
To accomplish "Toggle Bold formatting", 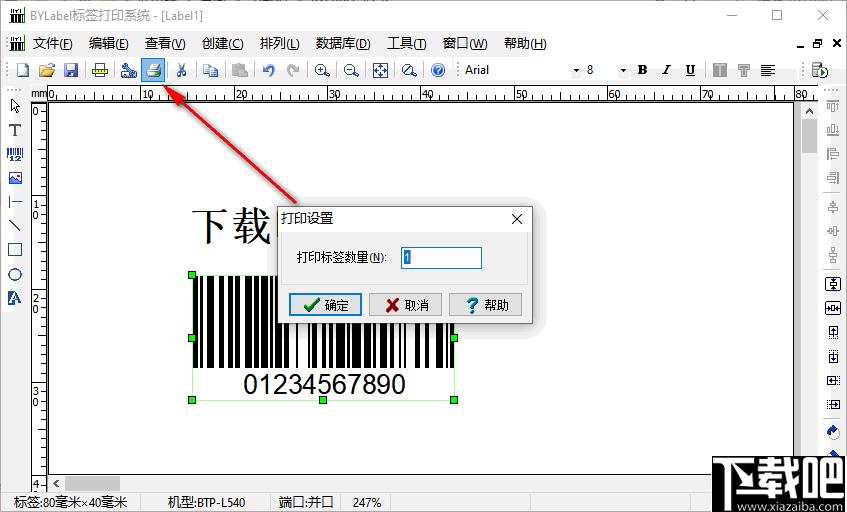I will 642,70.
